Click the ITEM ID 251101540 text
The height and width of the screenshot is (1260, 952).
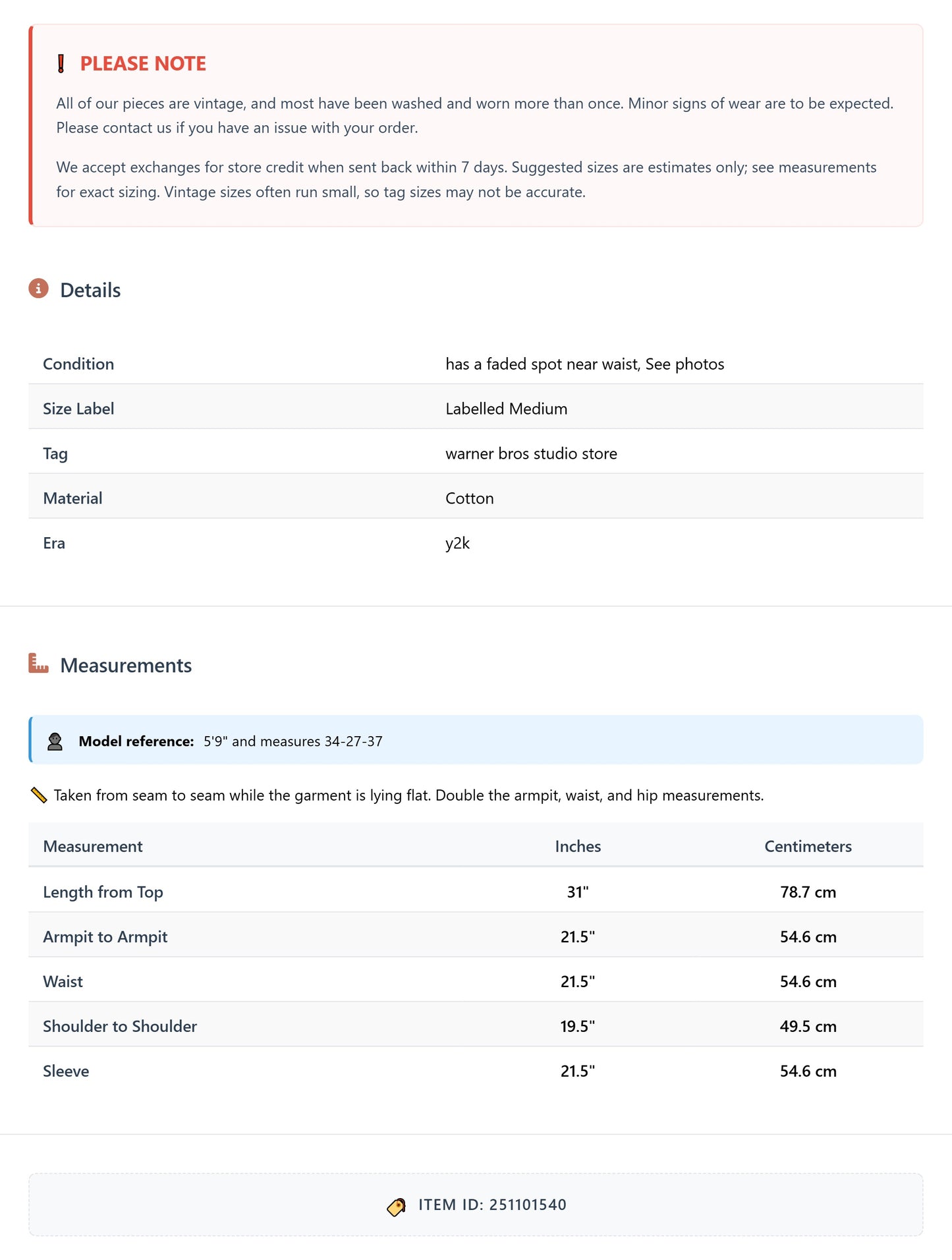coord(492,1205)
